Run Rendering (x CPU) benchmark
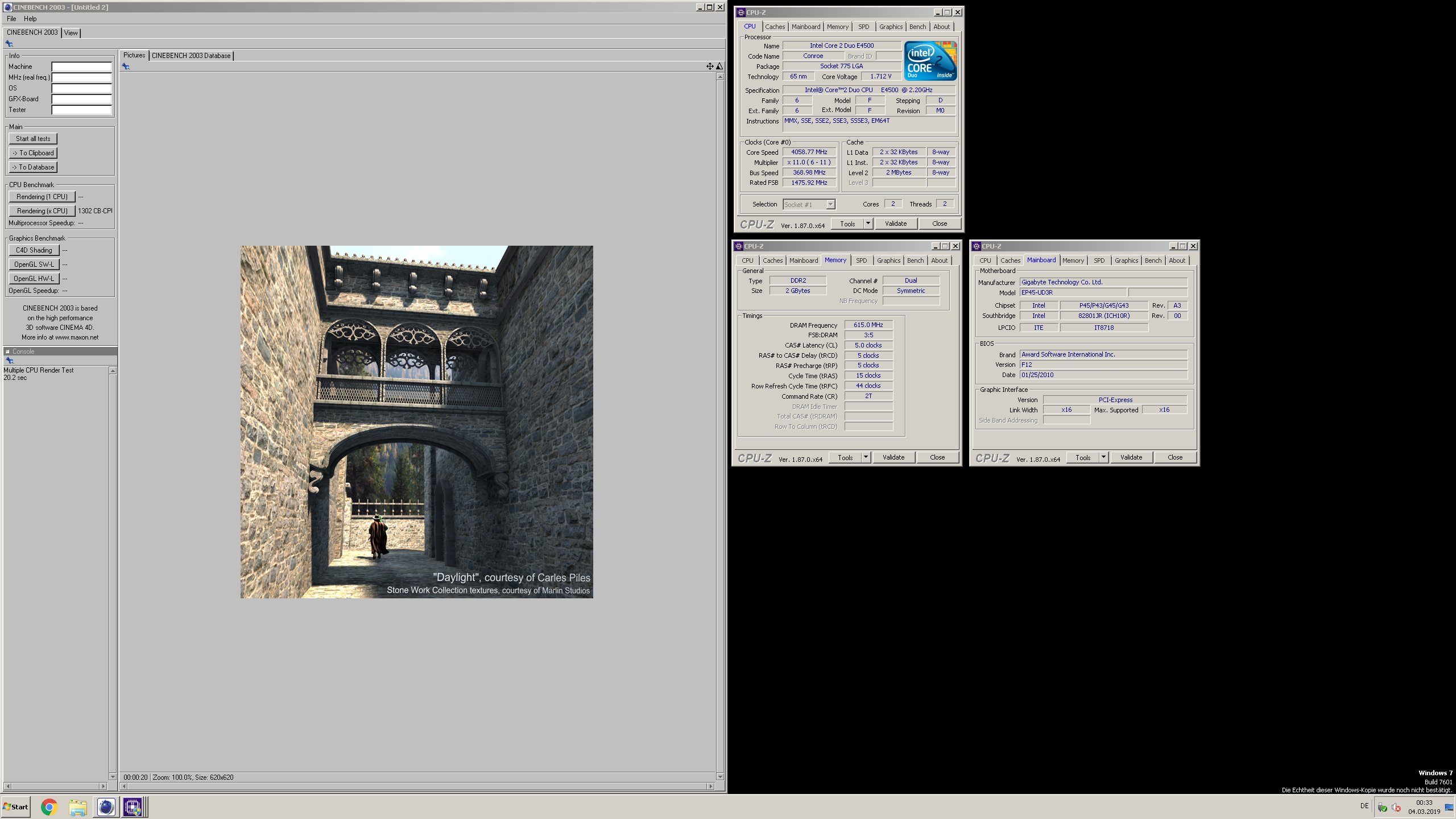Viewport: 1456px width, 819px height. pos(42,211)
